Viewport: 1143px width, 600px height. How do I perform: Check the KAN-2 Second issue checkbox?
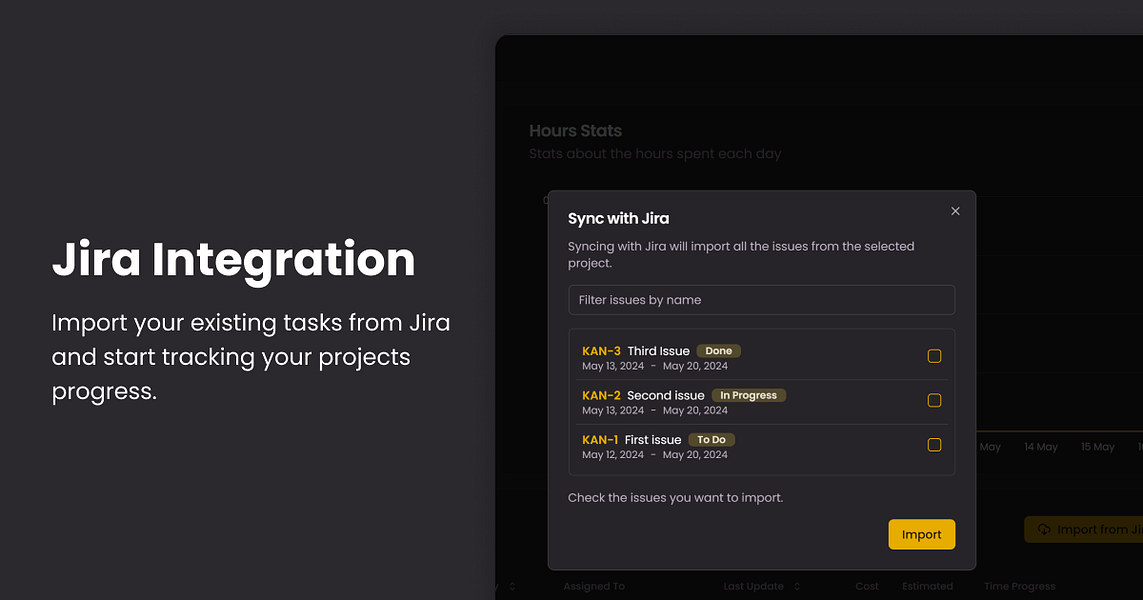click(x=934, y=400)
